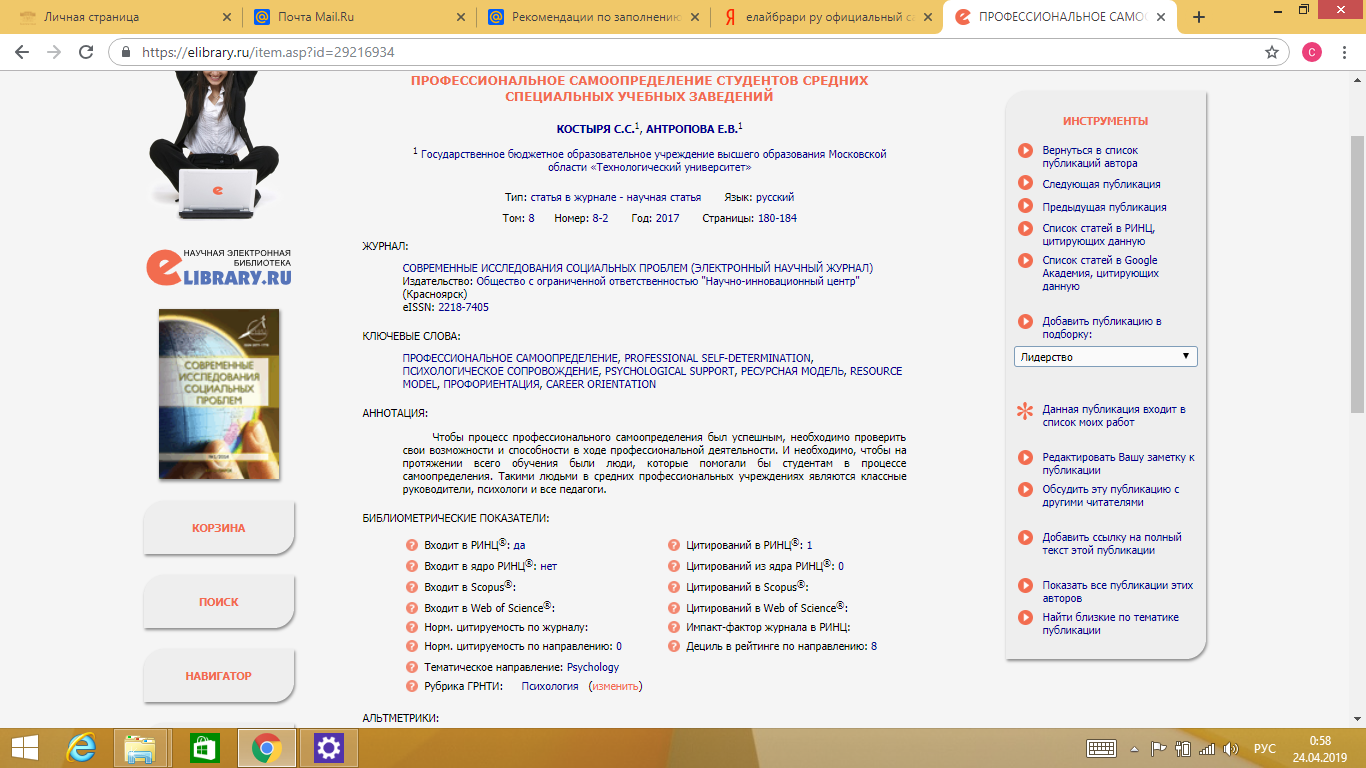
Task: Click the 'КОРЗИНА' button
Action: point(219,528)
